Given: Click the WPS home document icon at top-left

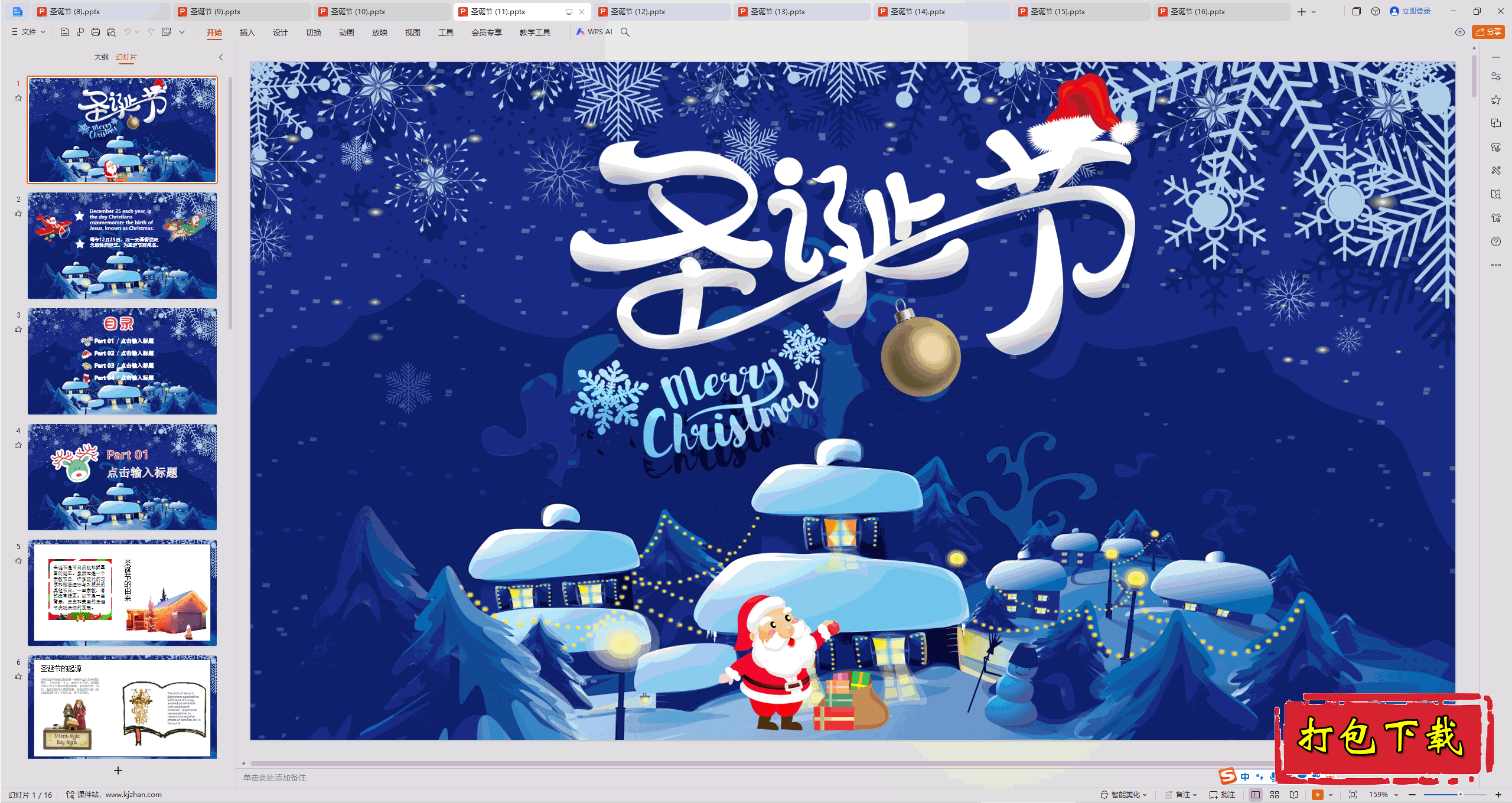Looking at the screenshot, I should point(17,11).
